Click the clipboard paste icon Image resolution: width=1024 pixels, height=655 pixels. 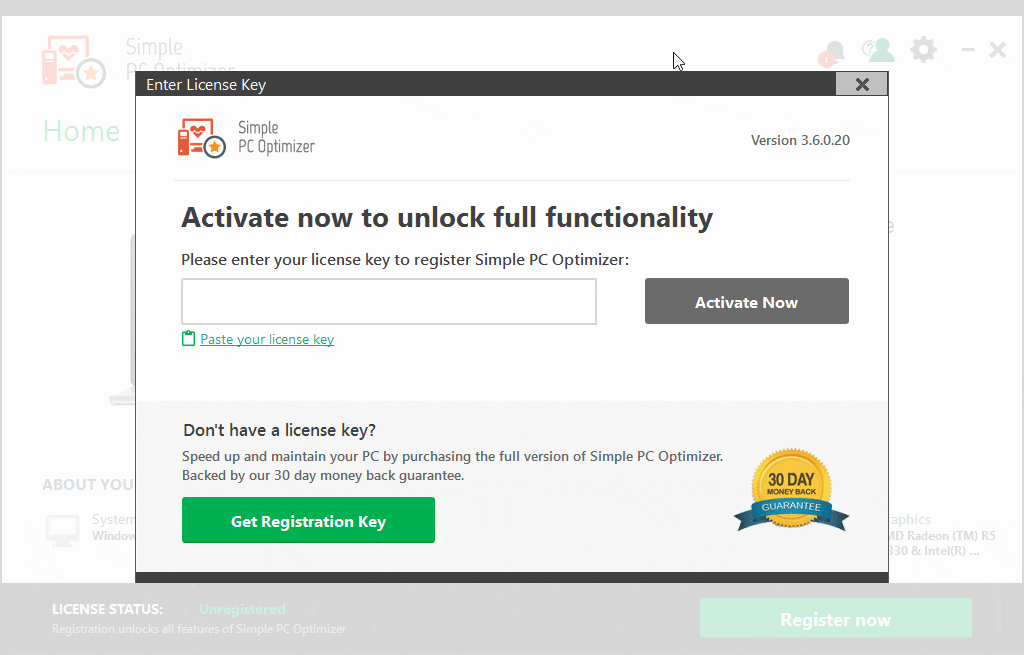click(x=188, y=338)
